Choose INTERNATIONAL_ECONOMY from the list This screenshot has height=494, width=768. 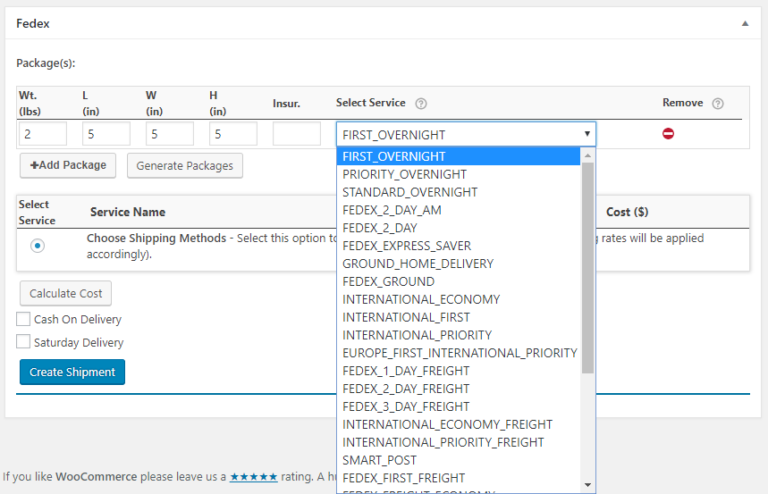(x=458, y=300)
